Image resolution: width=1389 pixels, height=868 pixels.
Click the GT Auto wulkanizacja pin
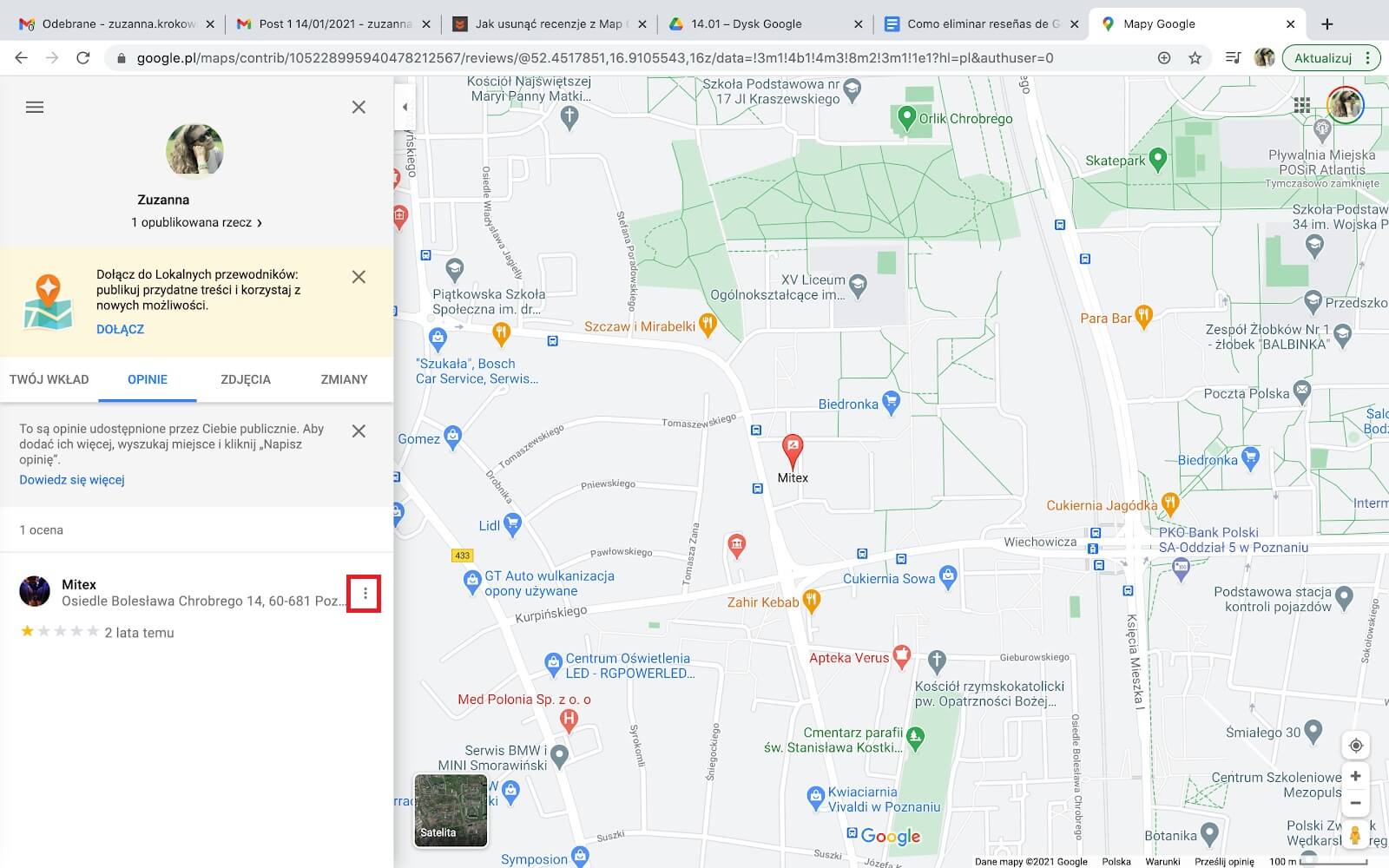click(x=472, y=582)
